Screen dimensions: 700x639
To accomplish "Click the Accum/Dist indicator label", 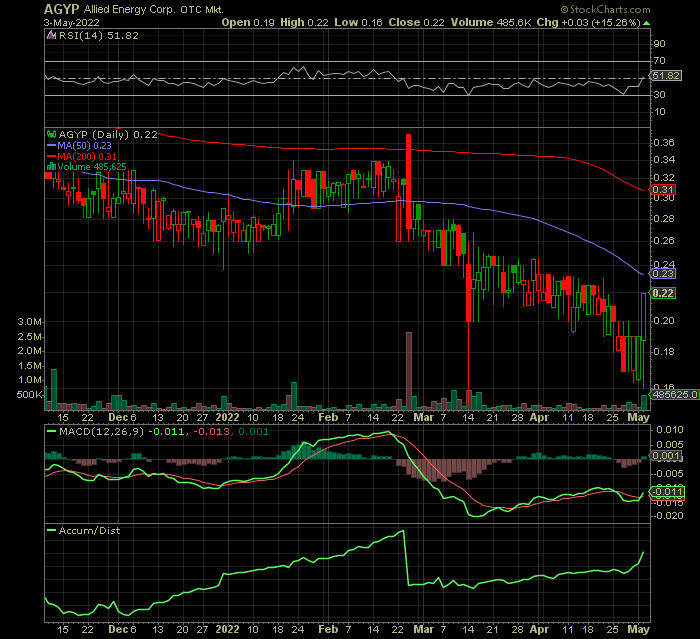I will click(x=89, y=530).
